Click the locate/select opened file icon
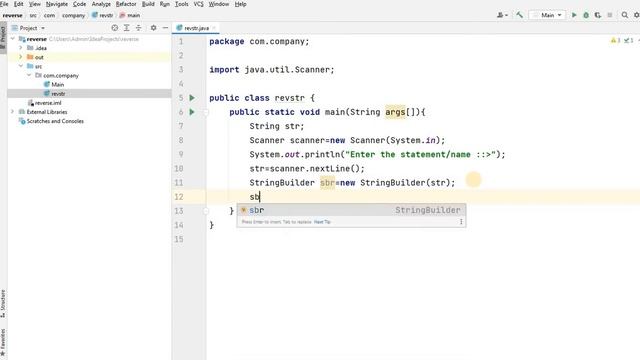 click(115, 28)
